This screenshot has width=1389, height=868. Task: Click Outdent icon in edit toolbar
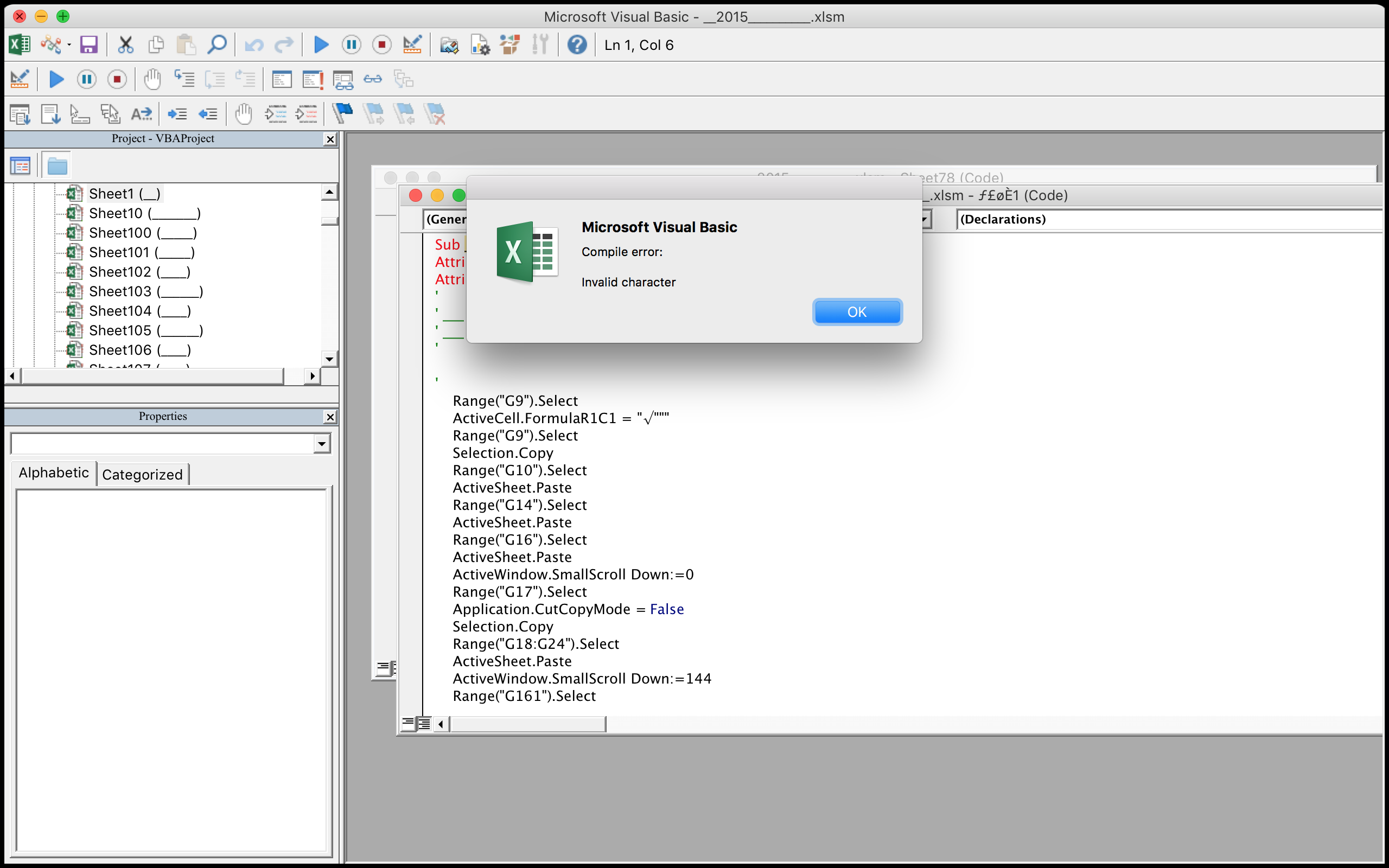tap(208, 114)
